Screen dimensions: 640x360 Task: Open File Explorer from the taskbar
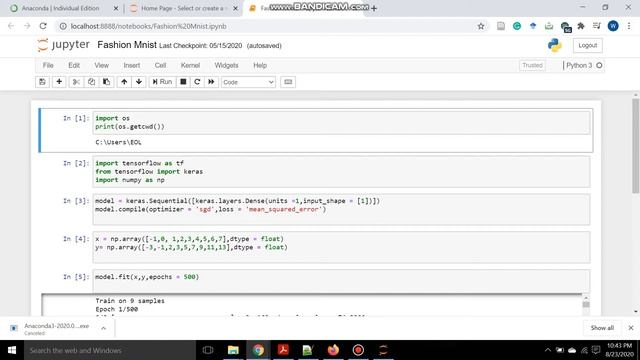click(233, 350)
